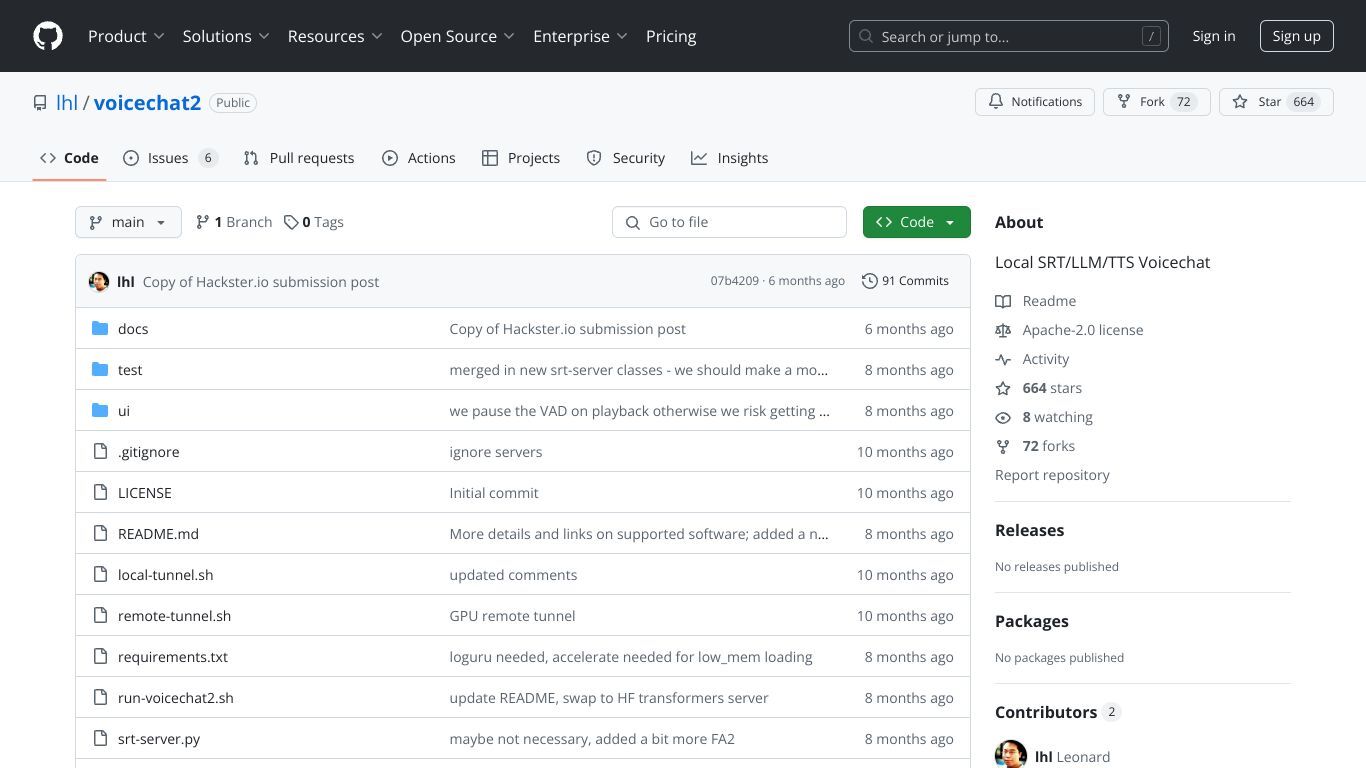Screen dimensions: 1366x768
Task: Open the Releases heading link
Action: 1029,530
